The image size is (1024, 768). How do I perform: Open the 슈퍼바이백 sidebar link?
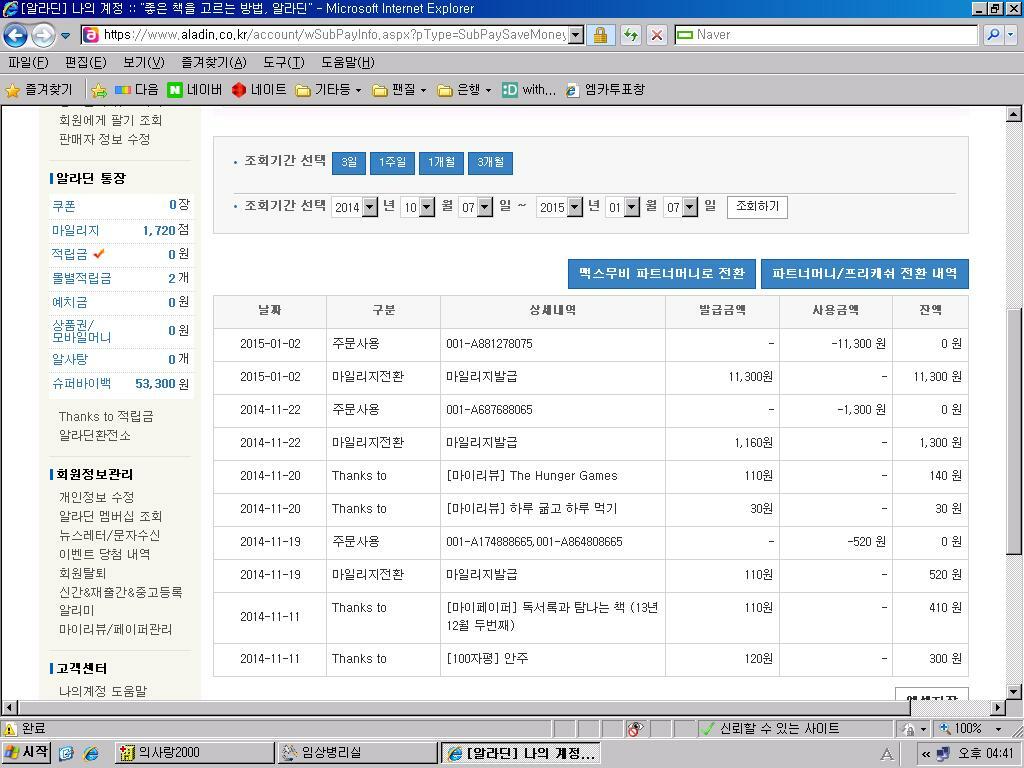point(82,383)
